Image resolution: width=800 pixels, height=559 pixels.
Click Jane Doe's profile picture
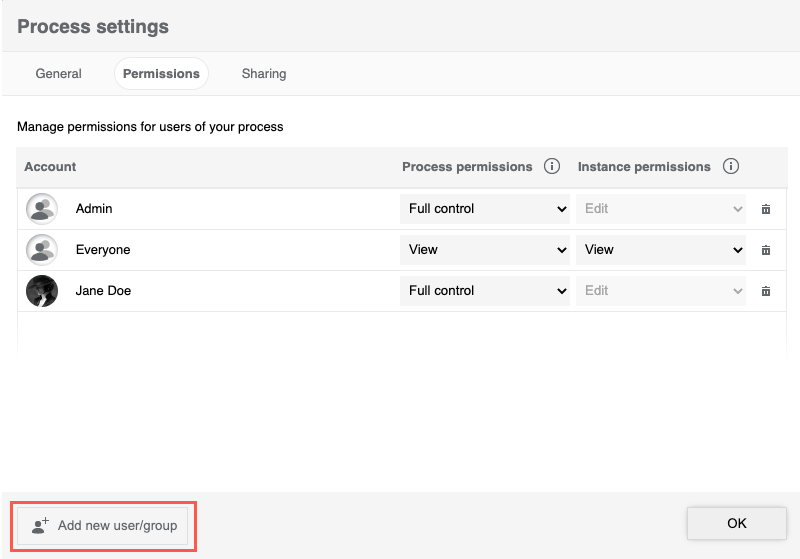coord(41,291)
